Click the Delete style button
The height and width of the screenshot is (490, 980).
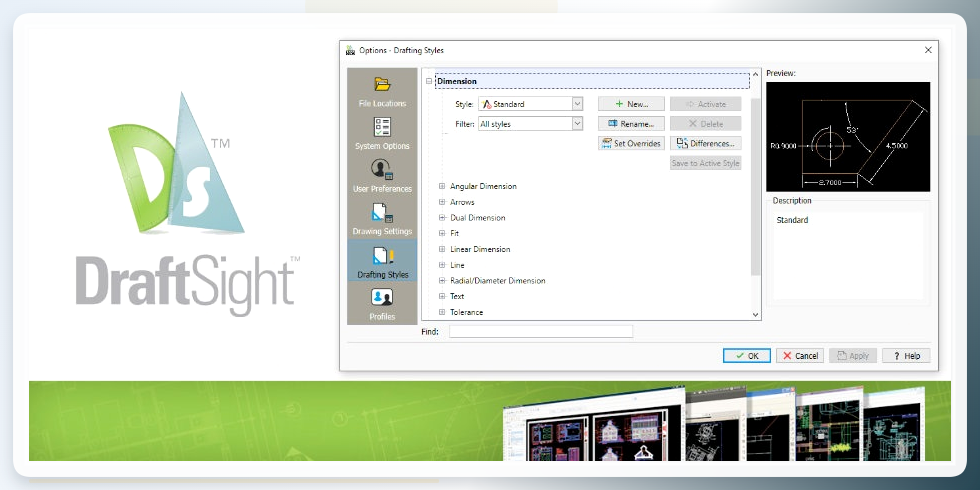706,124
